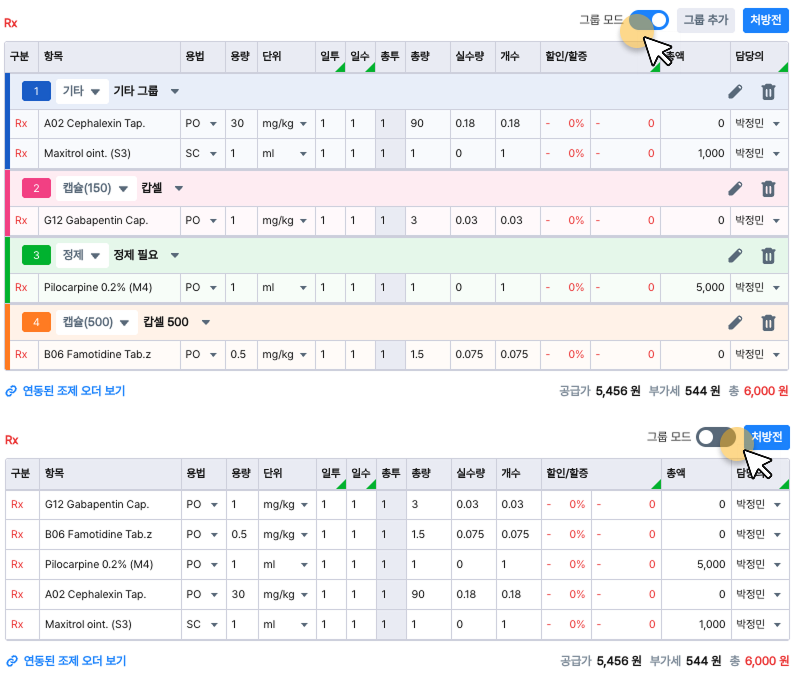This screenshot has height=682, width=799.
Task: Select B06 Famotidine Tab.z in ungrouped table
Action: pyautogui.click(x=98, y=535)
